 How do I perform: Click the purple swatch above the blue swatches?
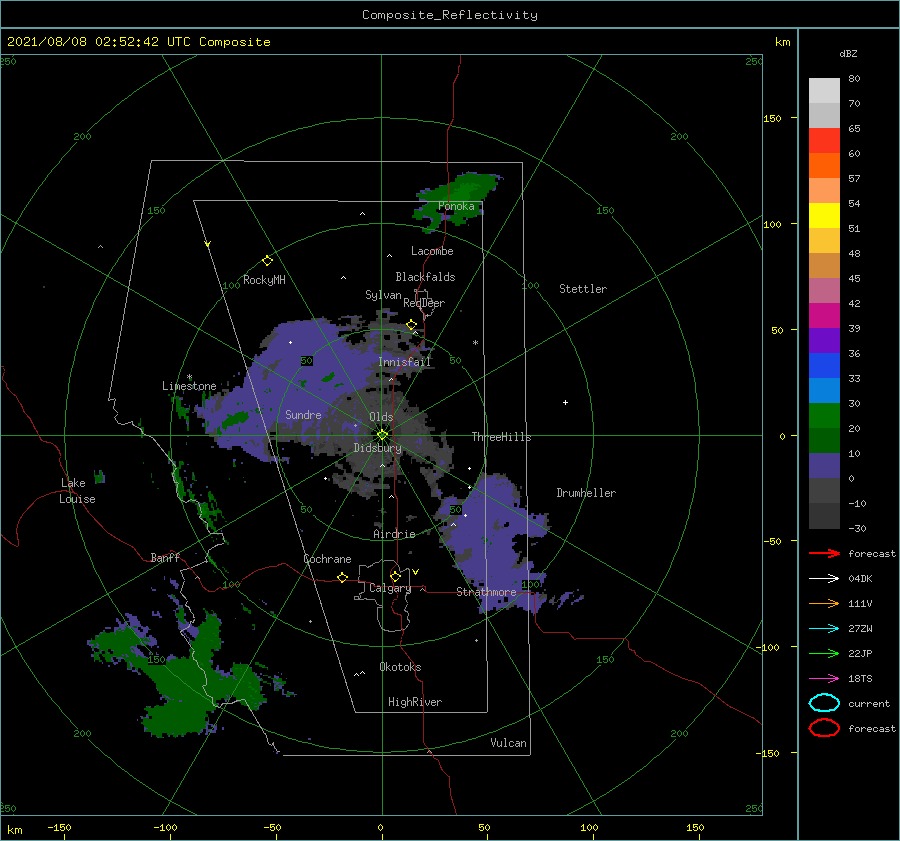(x=824, y=340)
